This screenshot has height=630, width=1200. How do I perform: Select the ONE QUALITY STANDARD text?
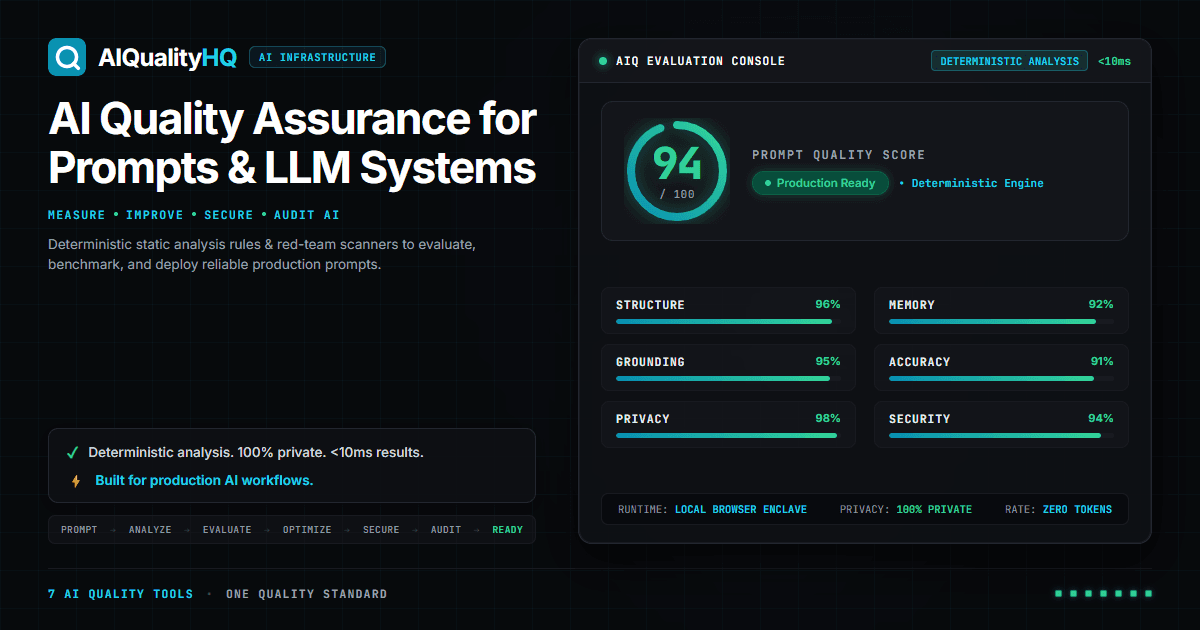tap(306, 594)
